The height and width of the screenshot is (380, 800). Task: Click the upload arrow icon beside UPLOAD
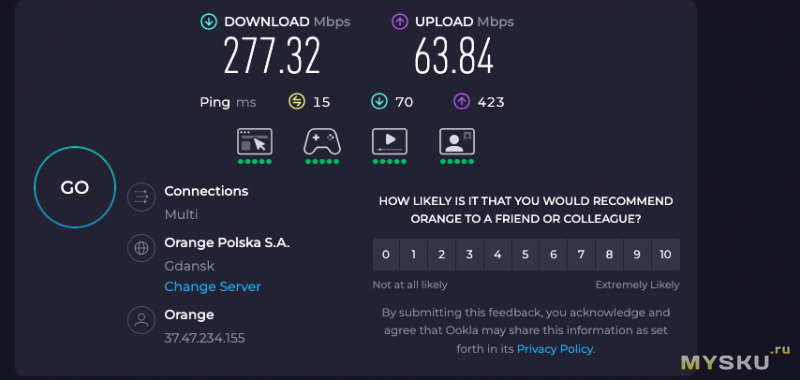pos(399,22)
